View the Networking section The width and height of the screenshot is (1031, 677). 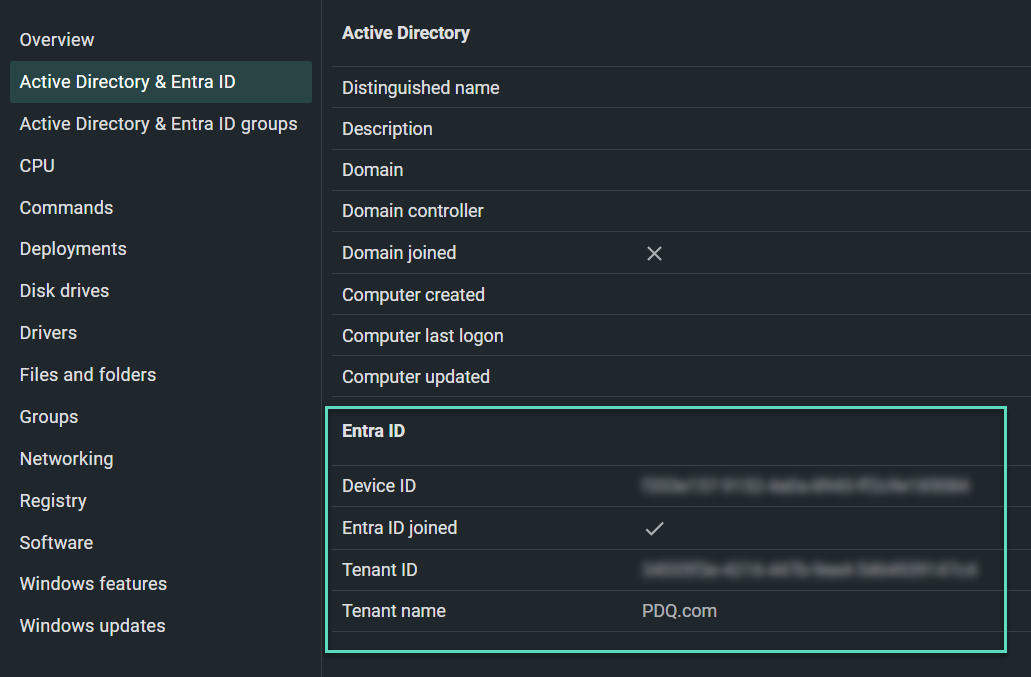click(66, 459)
